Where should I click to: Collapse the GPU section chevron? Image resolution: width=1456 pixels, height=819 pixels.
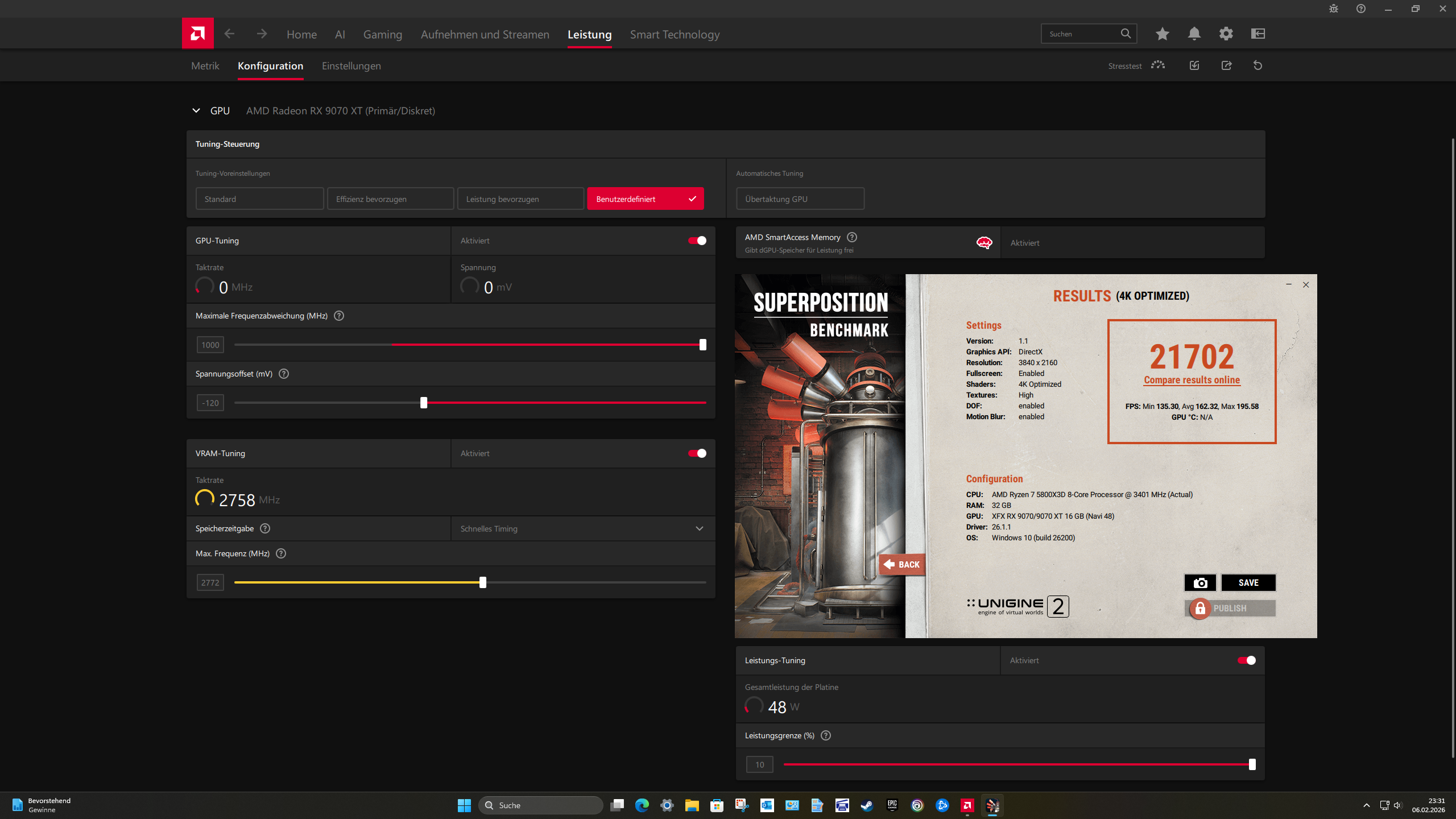196,111
